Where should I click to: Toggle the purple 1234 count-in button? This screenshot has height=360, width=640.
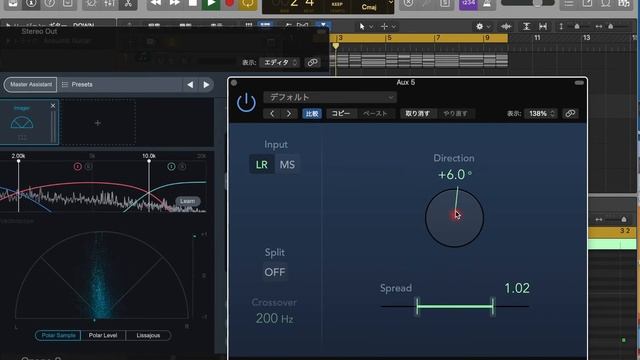[468, 3]
